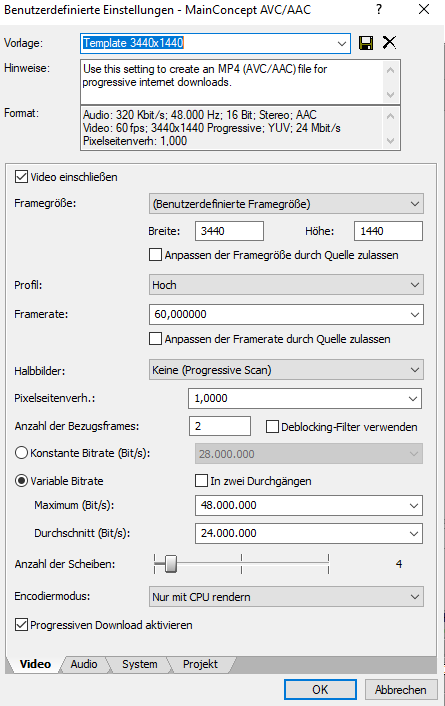Switch to the Projekt tab

[x=200, y=664]
